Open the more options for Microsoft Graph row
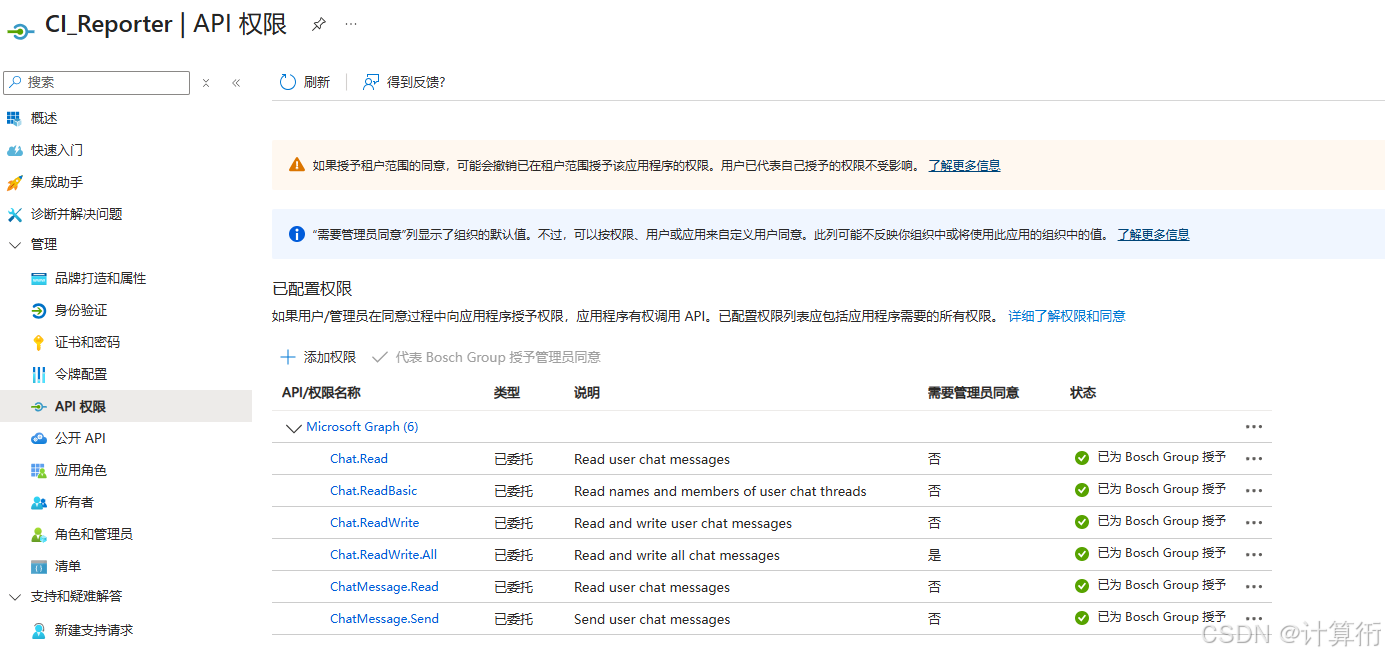The image size is (1385, 657). pos(1254,427)
